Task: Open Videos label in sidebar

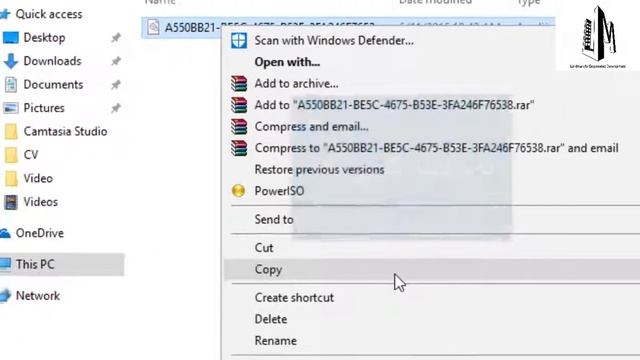Action: click(40, 202)
